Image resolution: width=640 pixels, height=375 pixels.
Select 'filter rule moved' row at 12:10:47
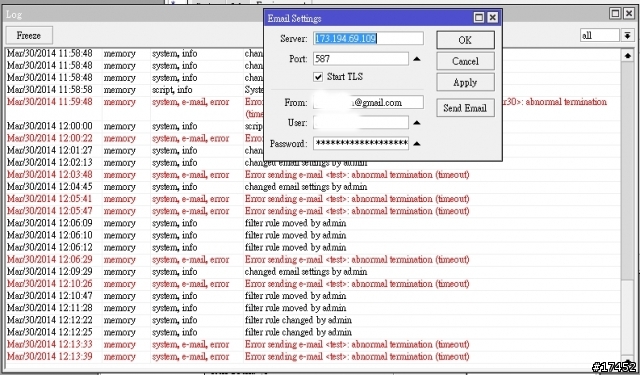(x=313, y=296)
